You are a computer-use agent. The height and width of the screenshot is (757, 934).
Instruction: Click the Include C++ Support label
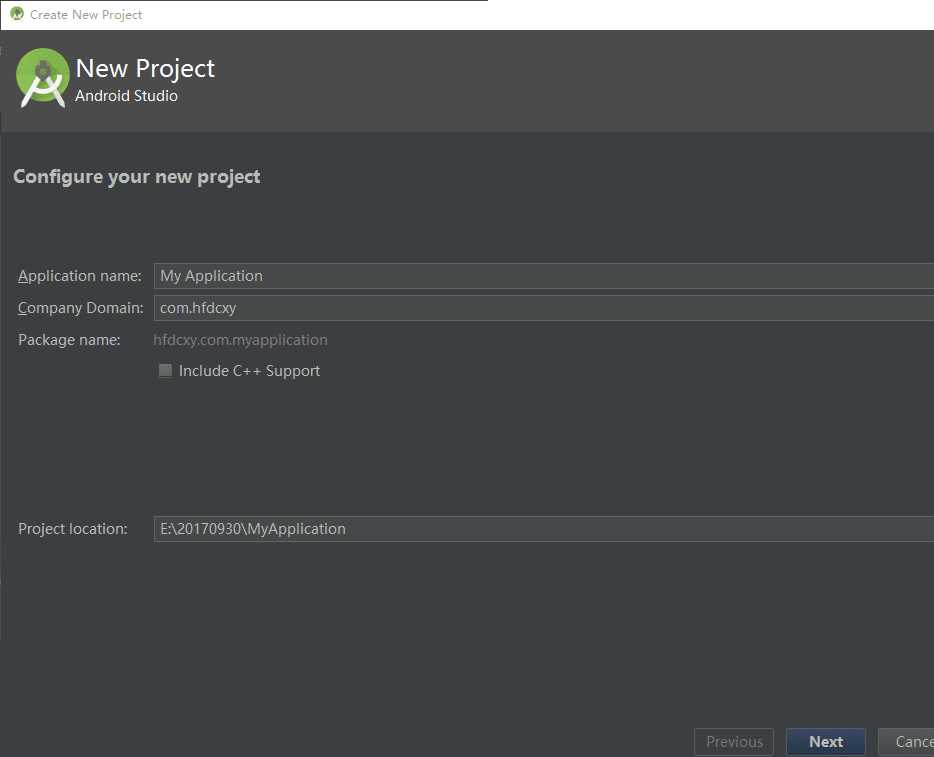coord(249,371)
